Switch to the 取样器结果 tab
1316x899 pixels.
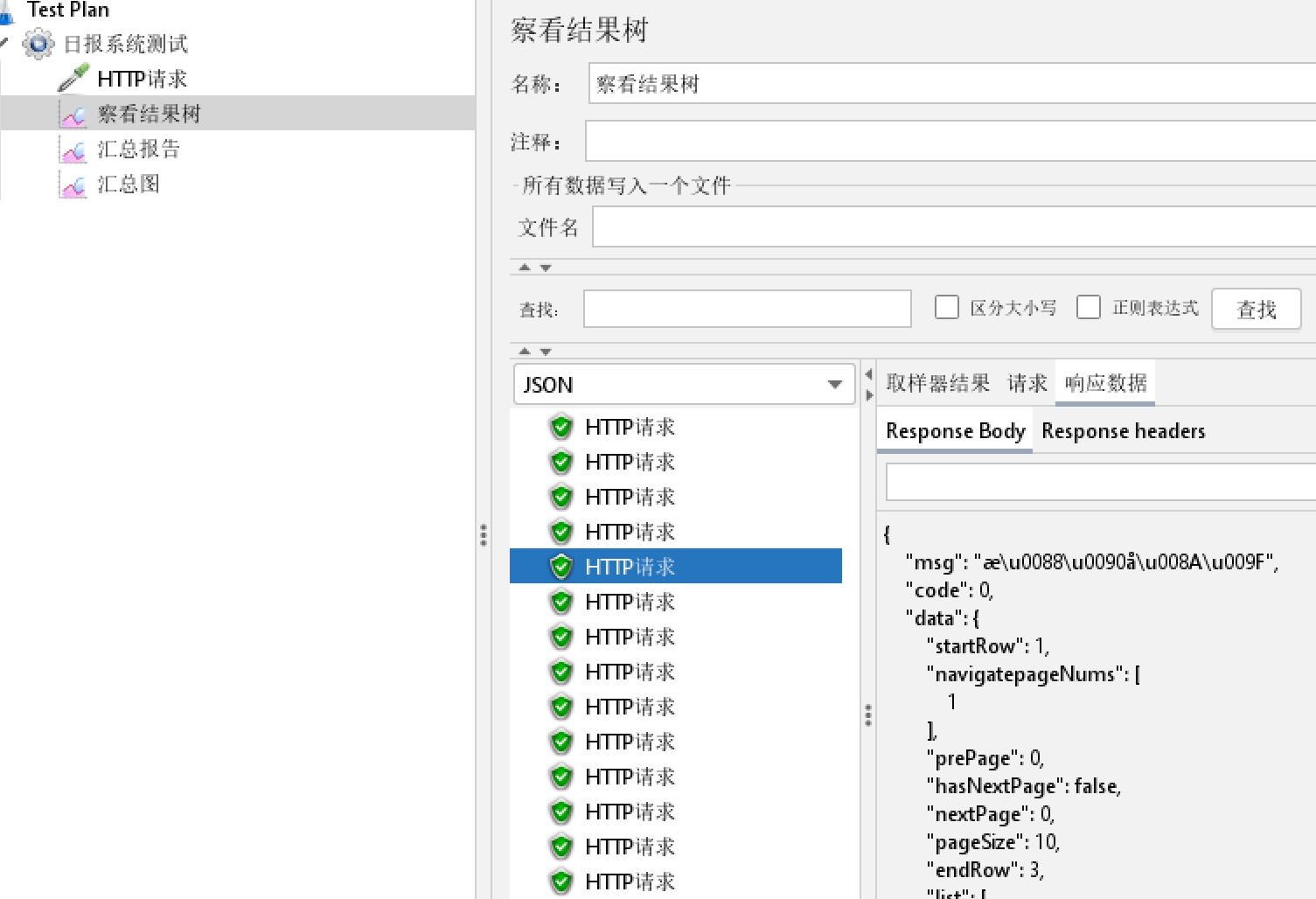937,383
